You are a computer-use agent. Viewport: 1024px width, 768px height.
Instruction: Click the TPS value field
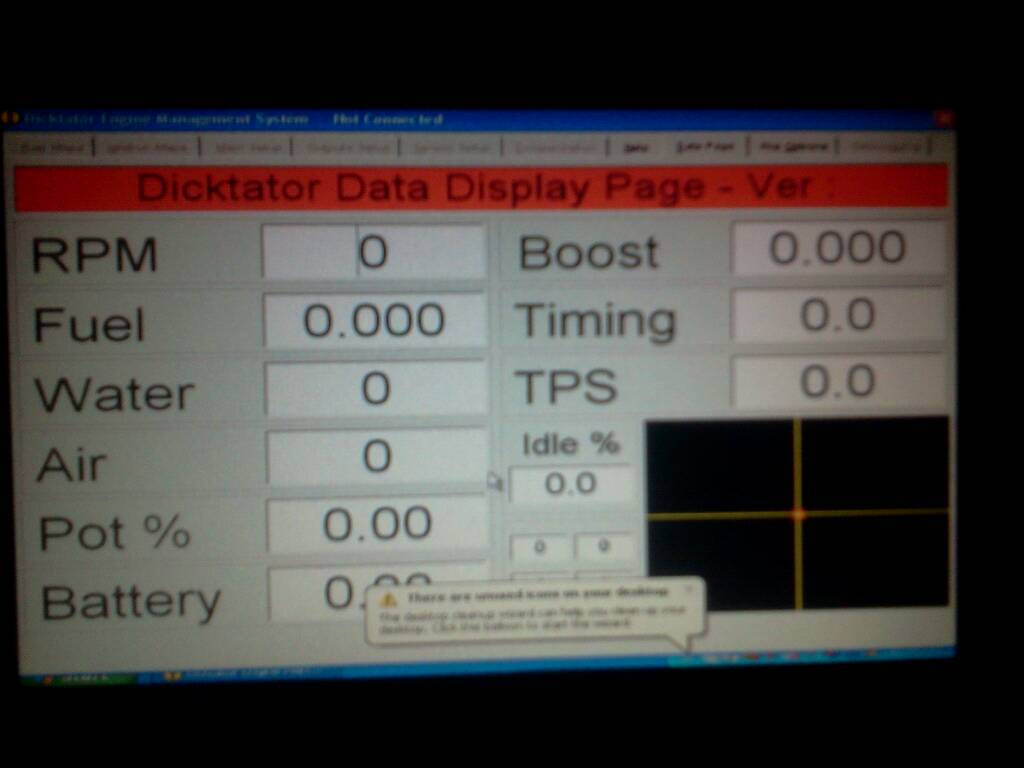(838, 382)
